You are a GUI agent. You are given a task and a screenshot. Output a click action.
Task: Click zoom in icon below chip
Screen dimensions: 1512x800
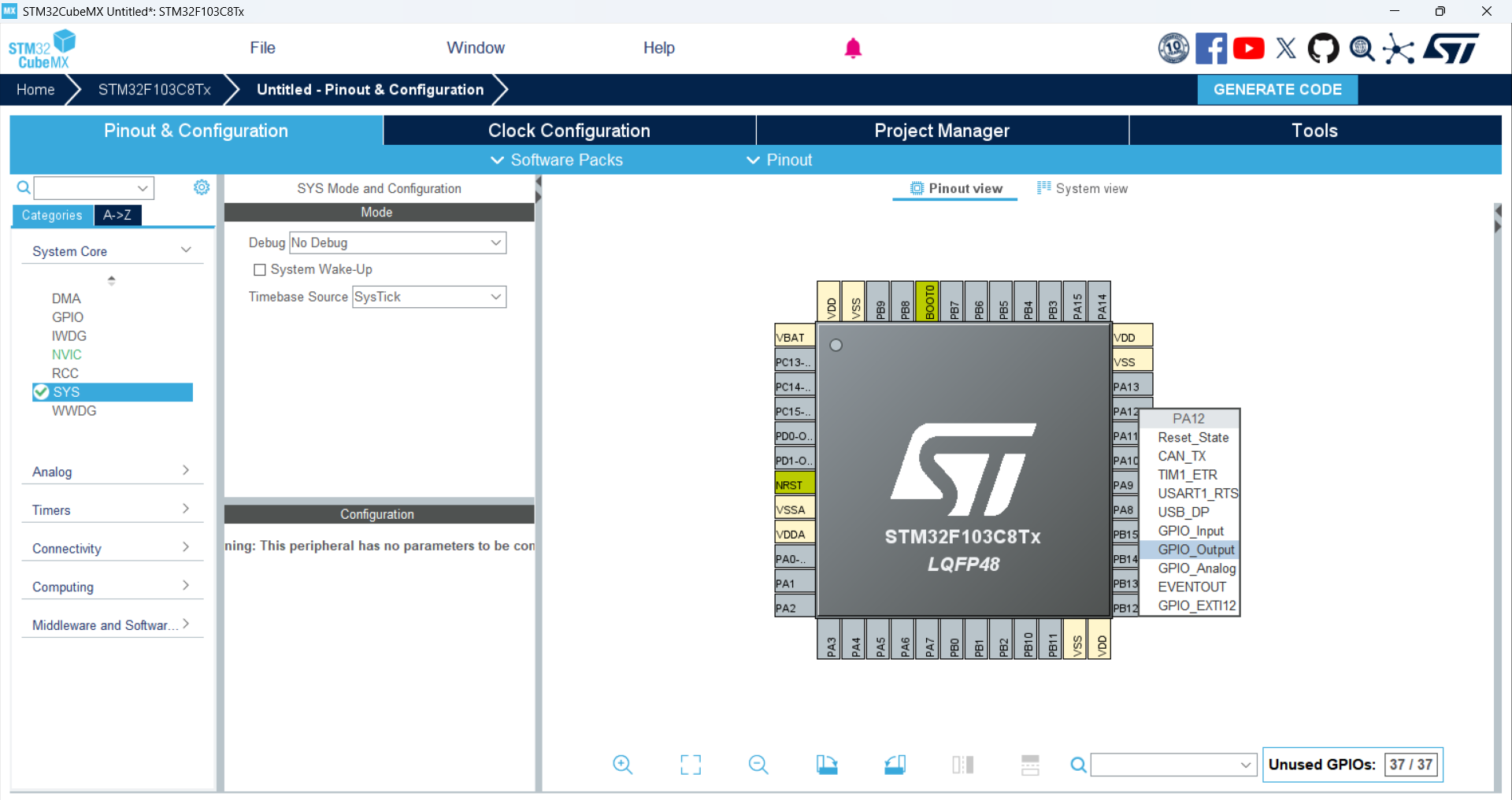coord(622,765)
